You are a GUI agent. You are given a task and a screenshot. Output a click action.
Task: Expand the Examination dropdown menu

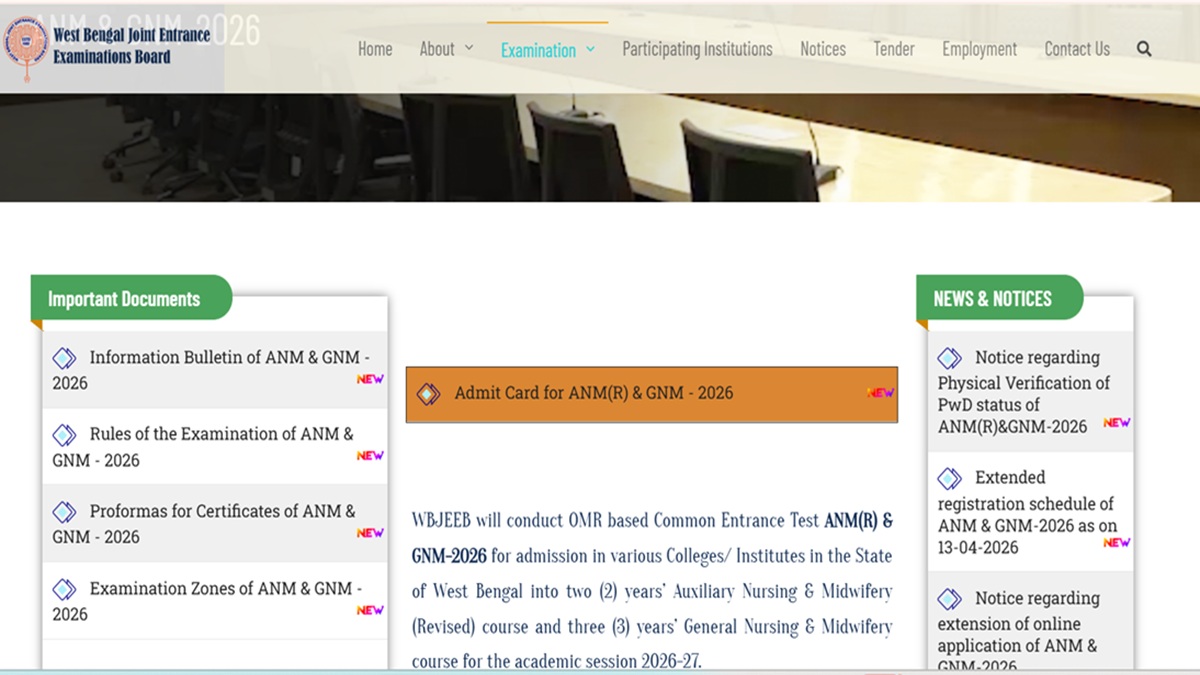point(548,50)
